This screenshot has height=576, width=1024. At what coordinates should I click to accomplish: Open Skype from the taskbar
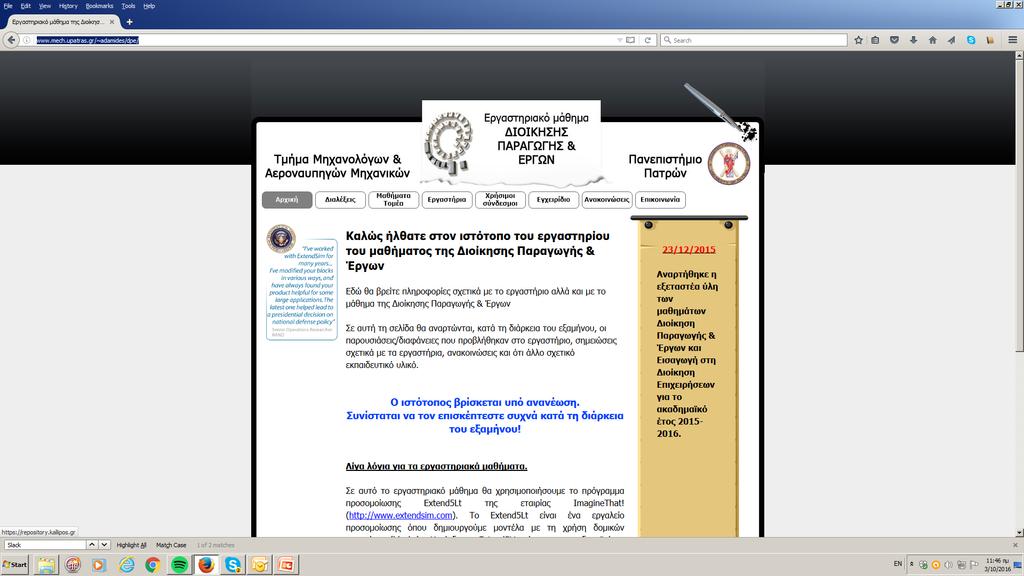(x=232, y=564)
